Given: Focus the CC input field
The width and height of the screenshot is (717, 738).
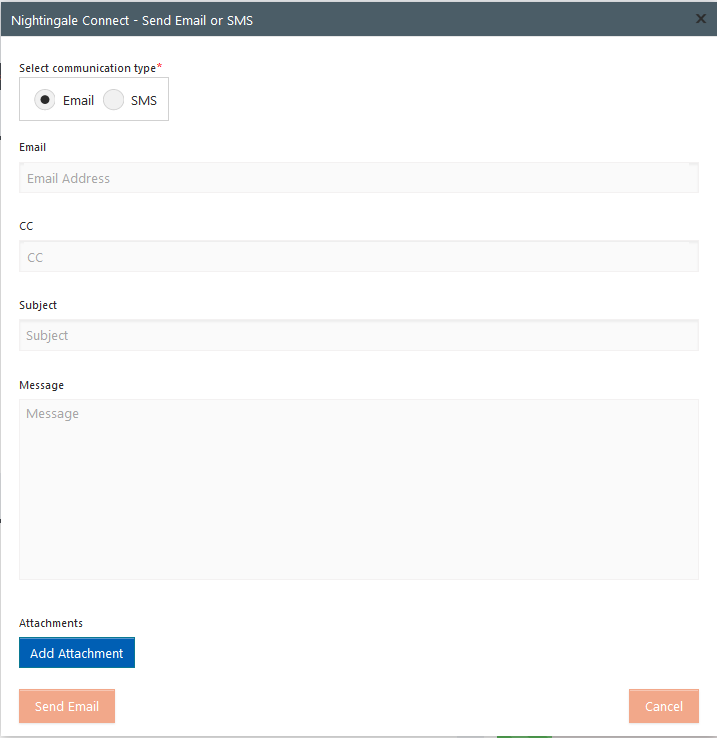Looking at the screenshot, I should pos(359,257).
